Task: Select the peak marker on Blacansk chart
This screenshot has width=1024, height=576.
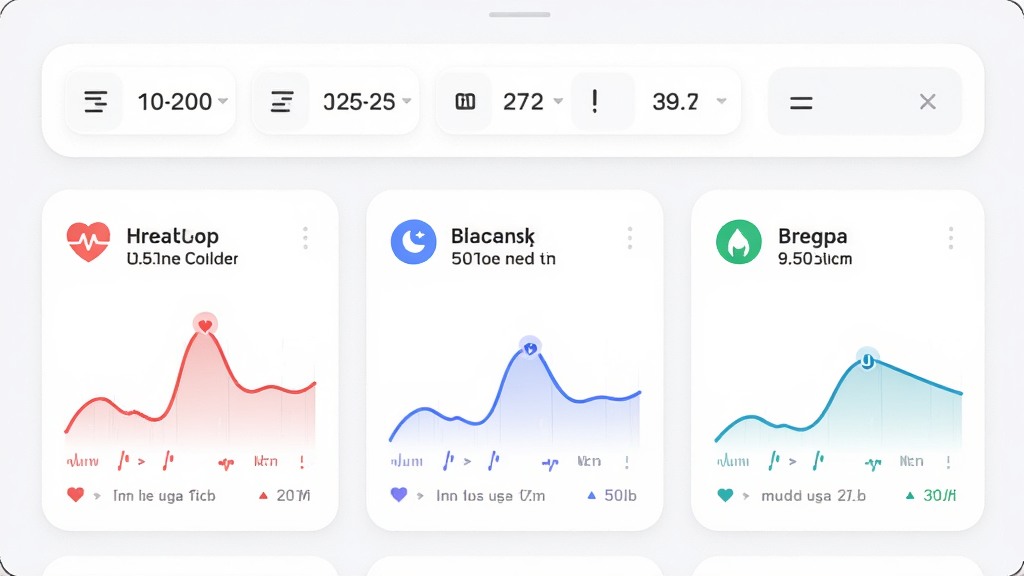Action: click(x=530, y=348)
